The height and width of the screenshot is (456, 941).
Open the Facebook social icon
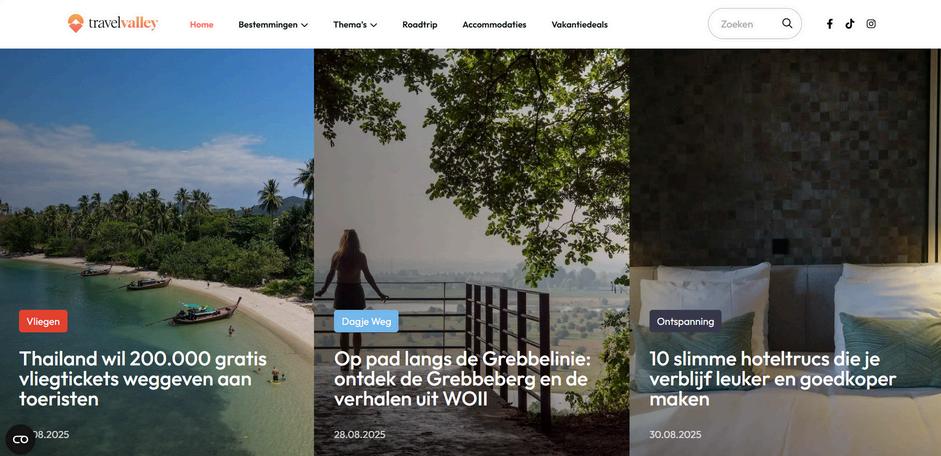click(x=829, y=24)
